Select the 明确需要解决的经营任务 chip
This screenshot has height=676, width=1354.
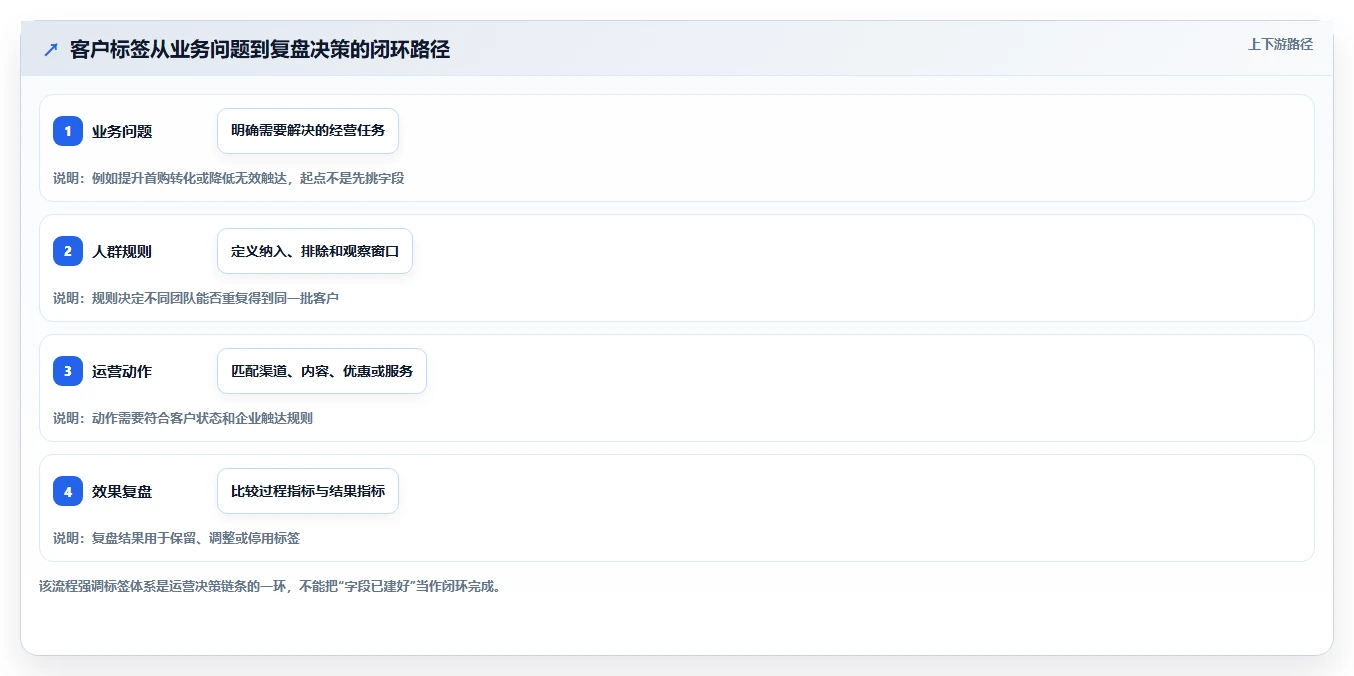308,131
